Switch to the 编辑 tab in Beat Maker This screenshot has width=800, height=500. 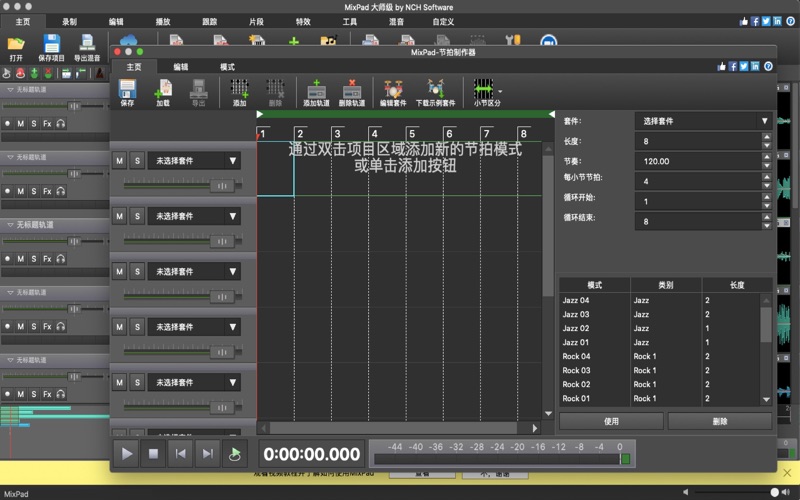click(x=180, y=66)
